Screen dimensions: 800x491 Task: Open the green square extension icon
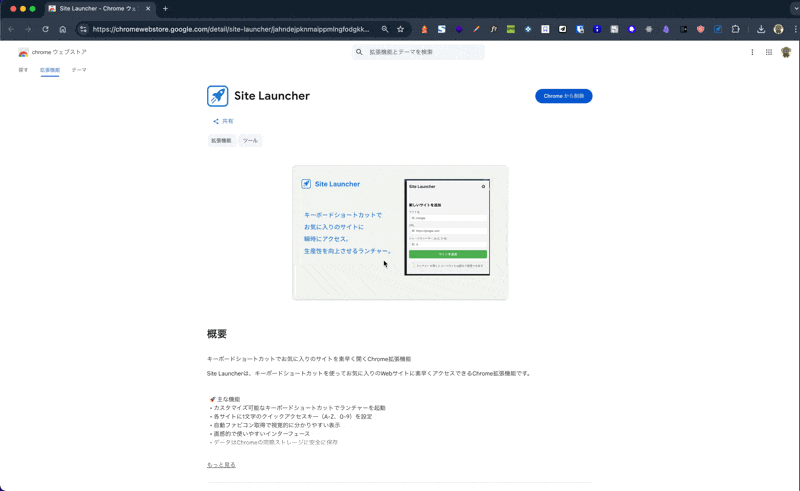(x=511, y=29)
